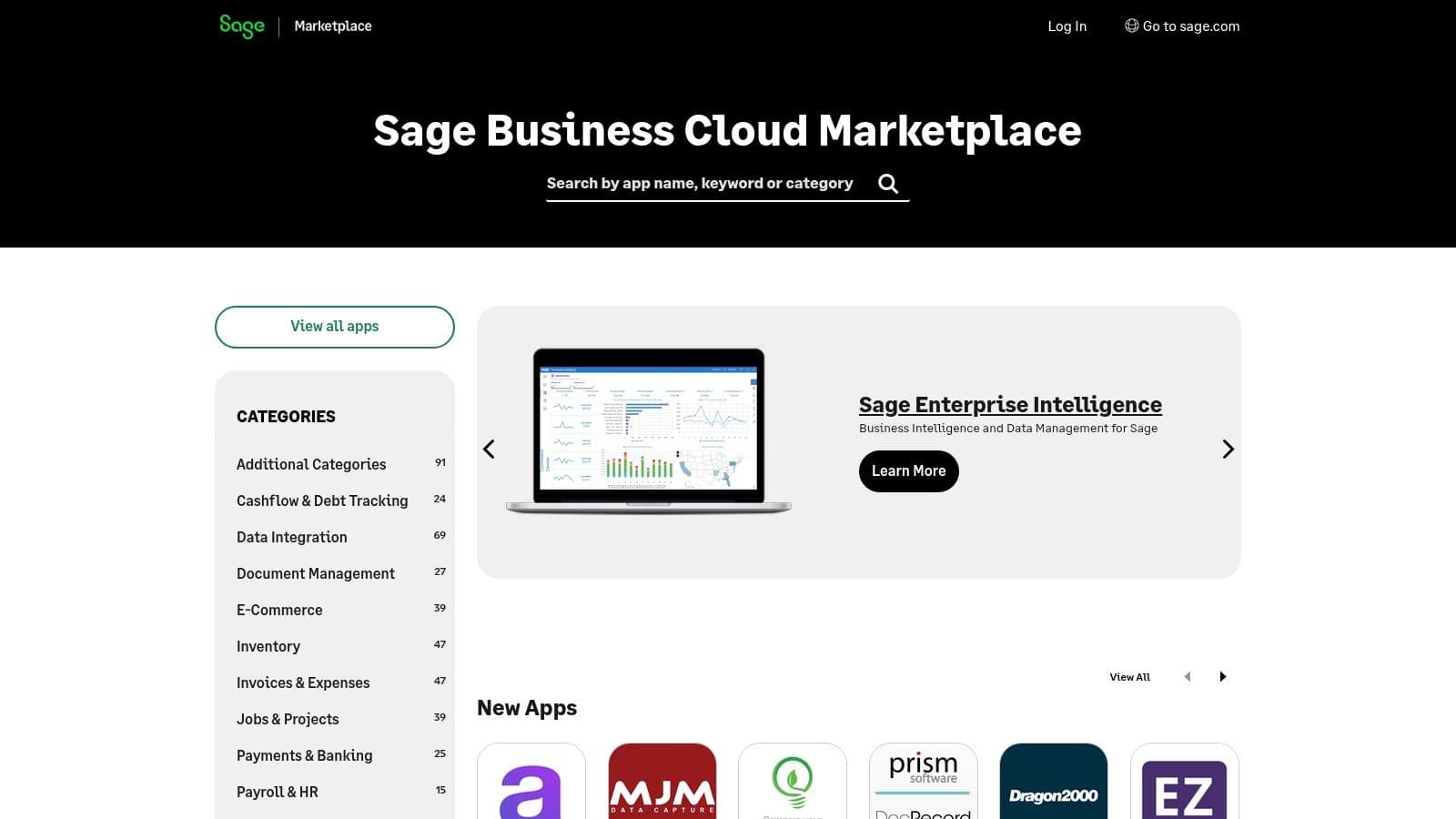Click the Sage logo in header
Viewport: 1456px width, 819px height.
point(241,25)
